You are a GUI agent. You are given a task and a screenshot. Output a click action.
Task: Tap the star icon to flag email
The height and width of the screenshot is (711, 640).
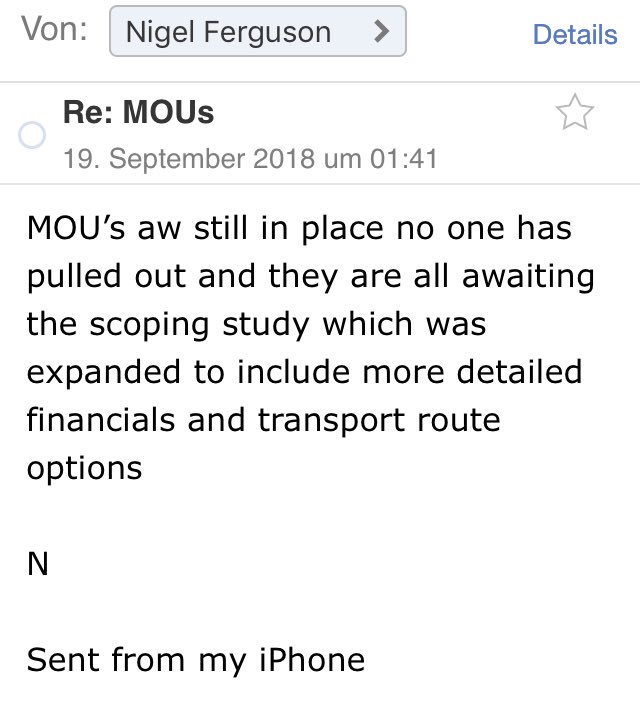[574, 113]
